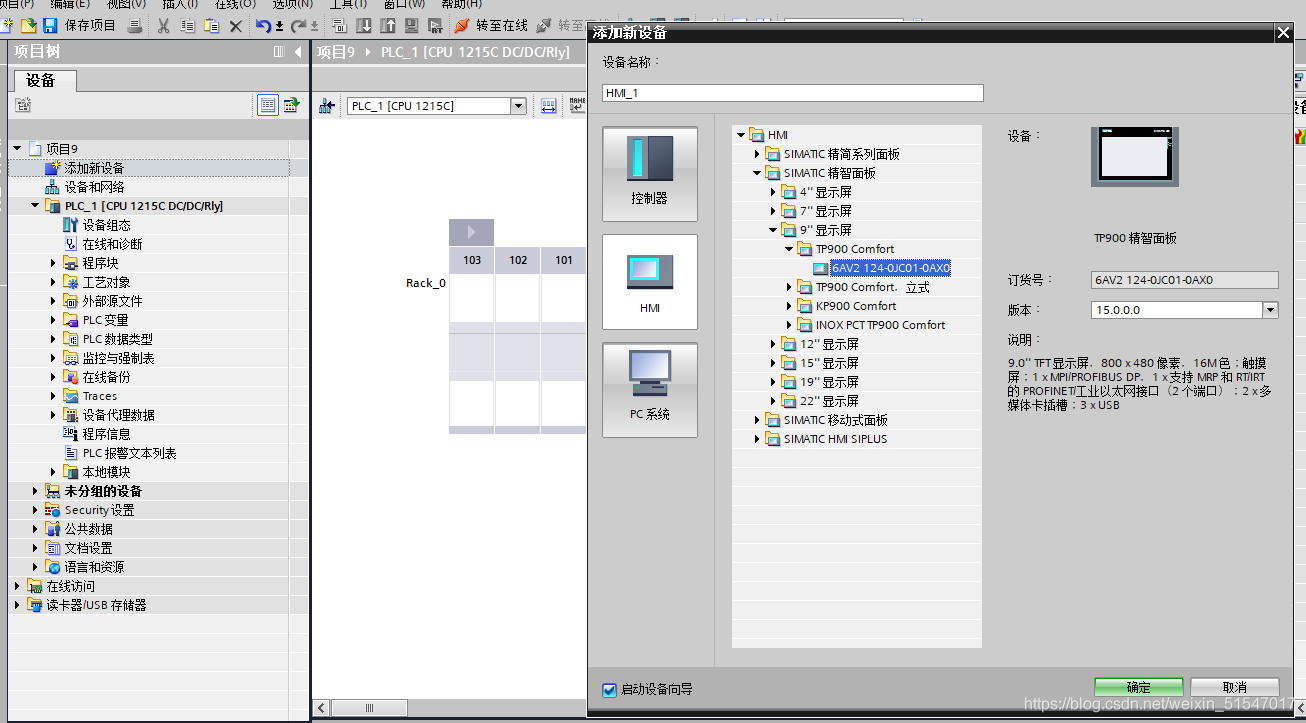Cancel the dialog with 取消

[1235, 687]
